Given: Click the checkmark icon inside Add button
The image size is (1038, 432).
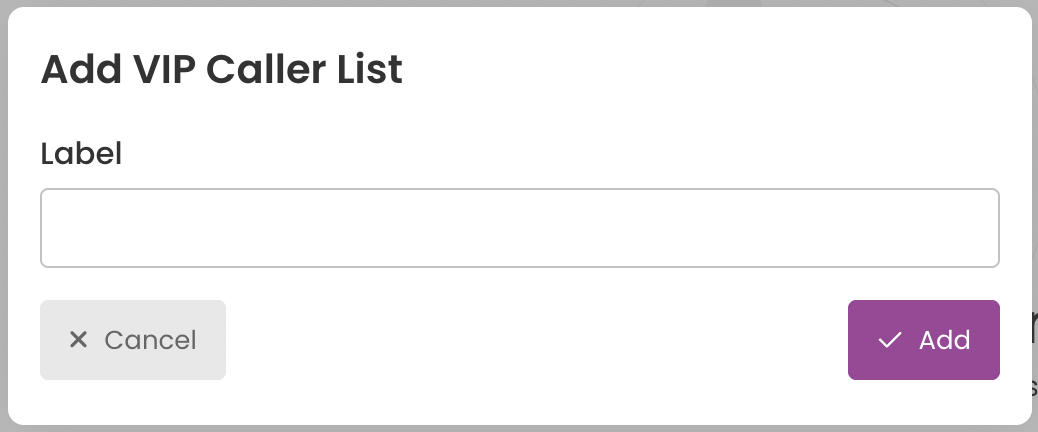Looking at the screenshot, I should click(x=889, y=340).
